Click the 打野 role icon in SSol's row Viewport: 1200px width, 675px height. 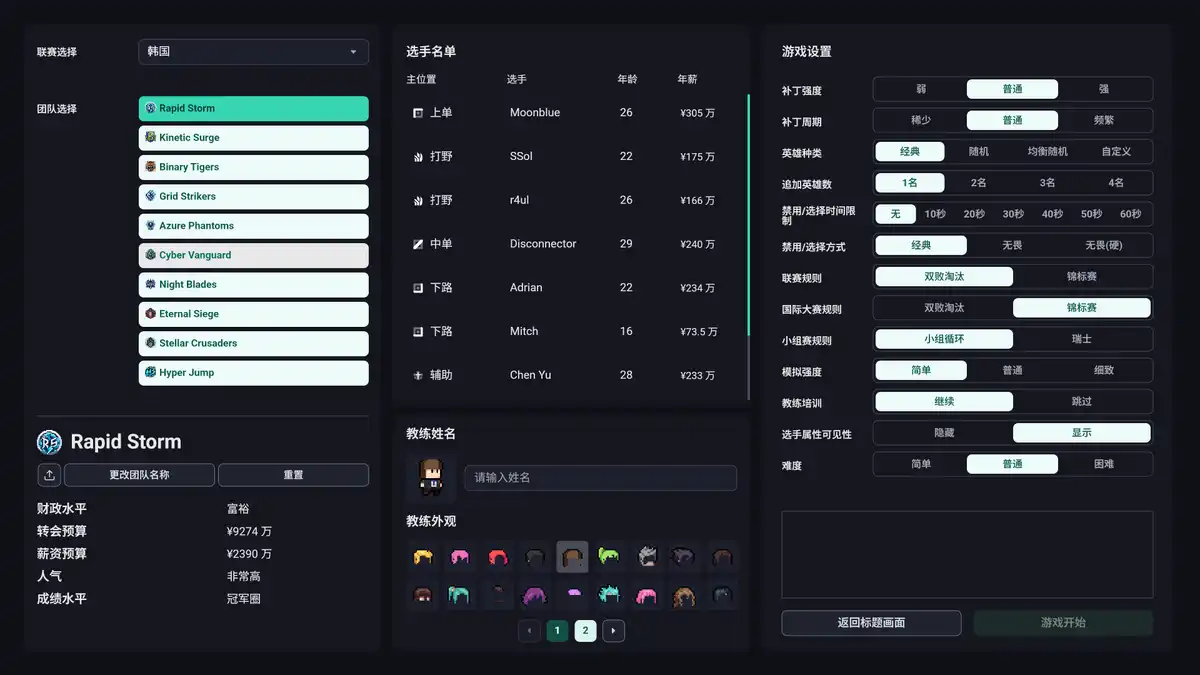418,157
